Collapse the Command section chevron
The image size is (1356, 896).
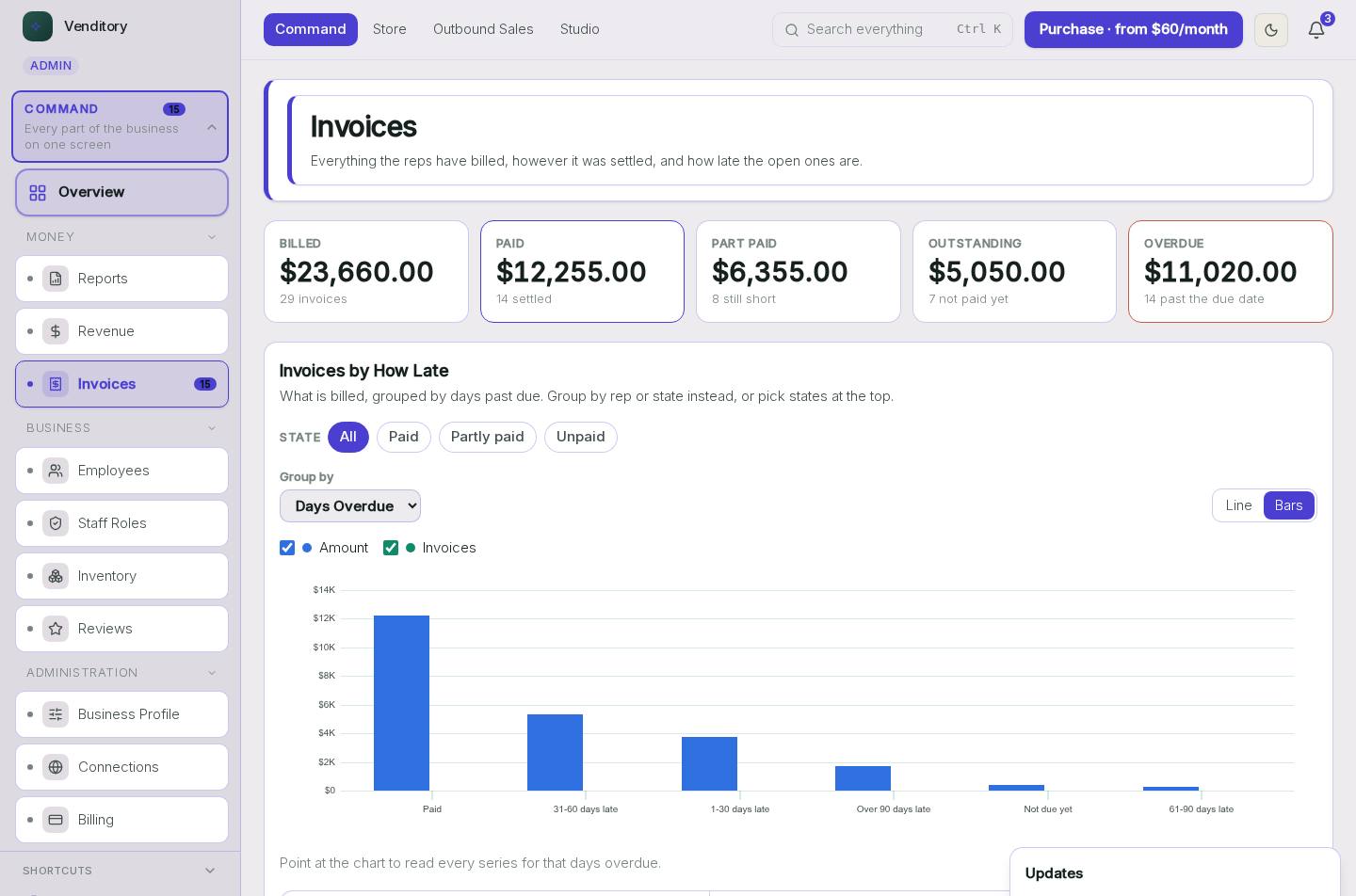212,127
